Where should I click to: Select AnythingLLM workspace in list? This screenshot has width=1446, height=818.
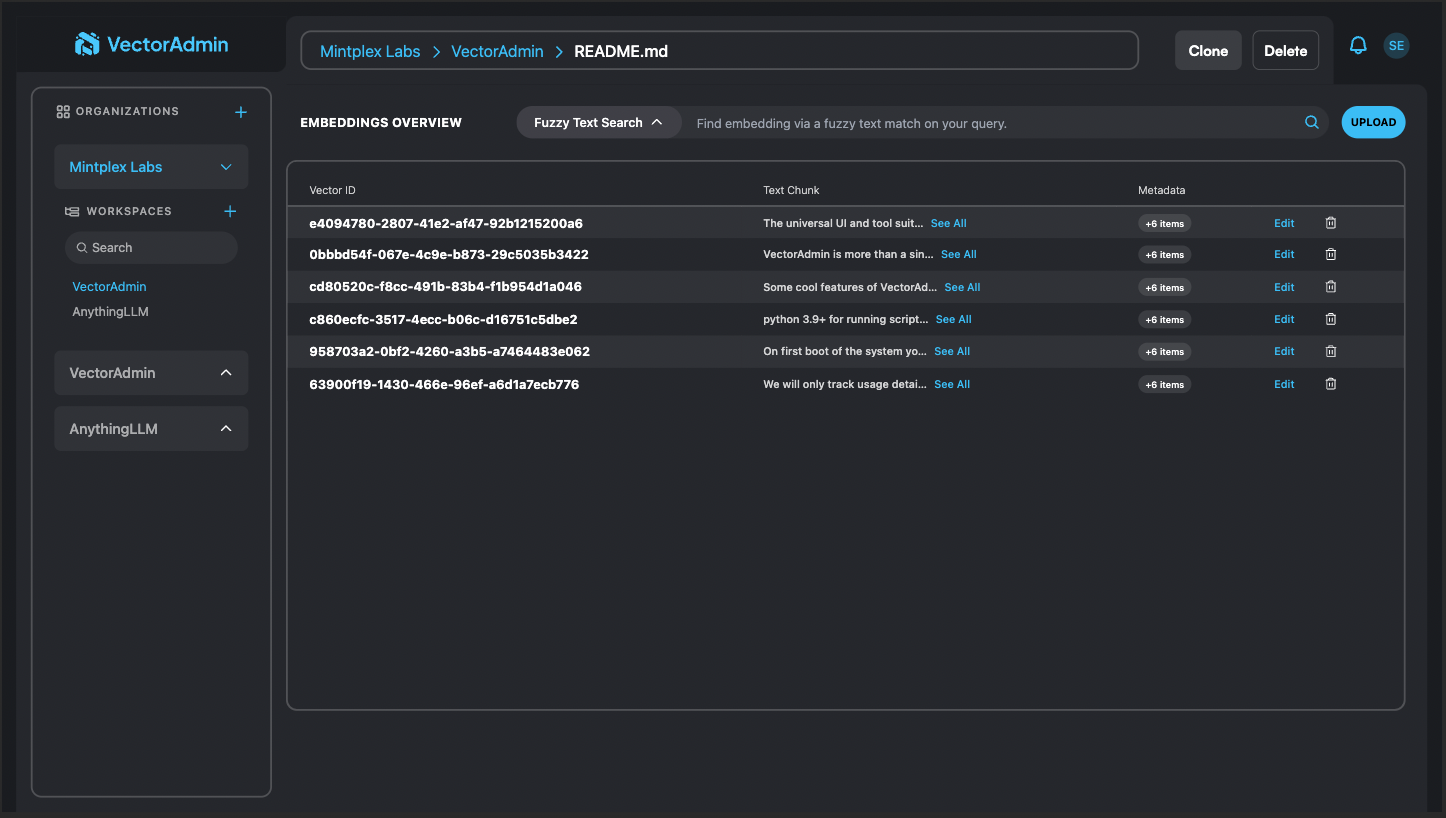coord(110,312)
